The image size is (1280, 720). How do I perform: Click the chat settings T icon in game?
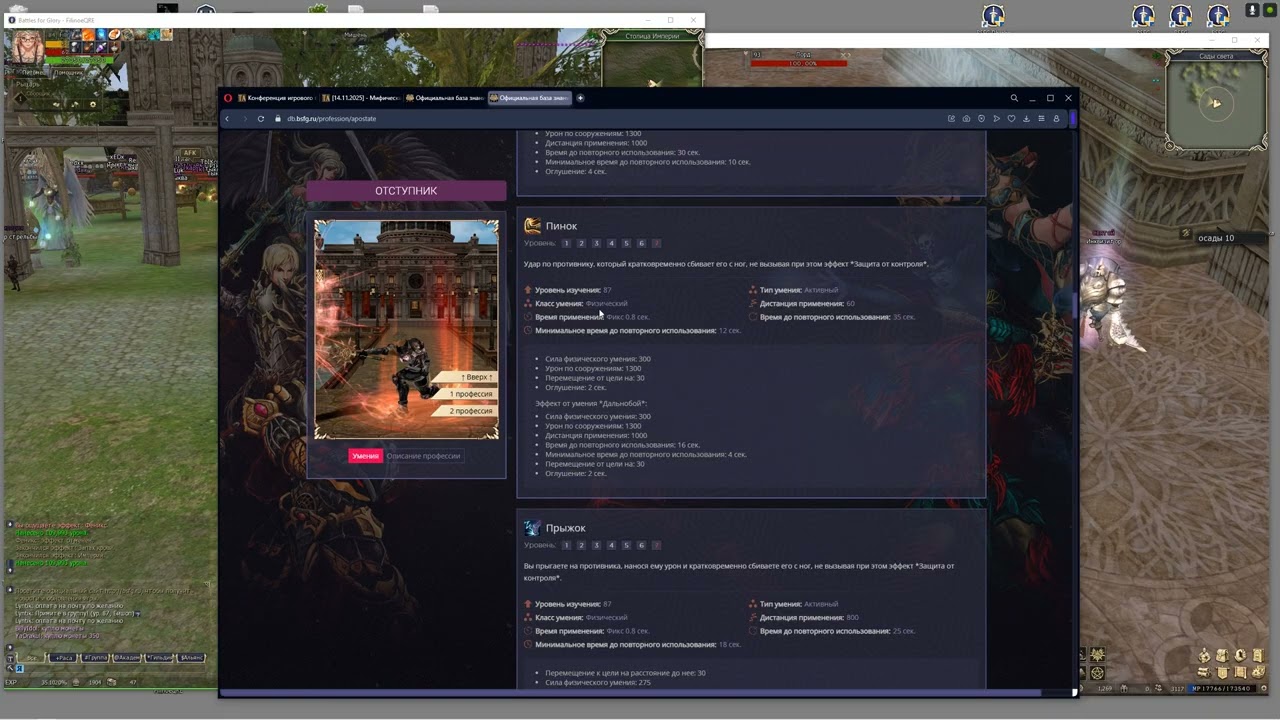tap(12, 658)
